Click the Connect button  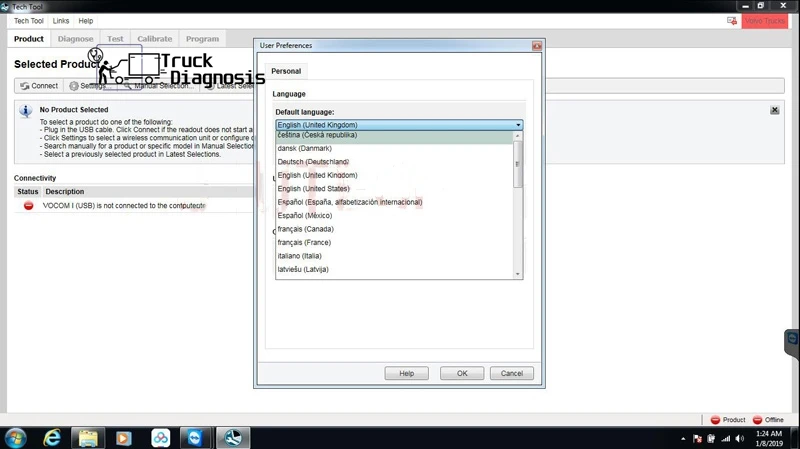(x=39, y=86)
